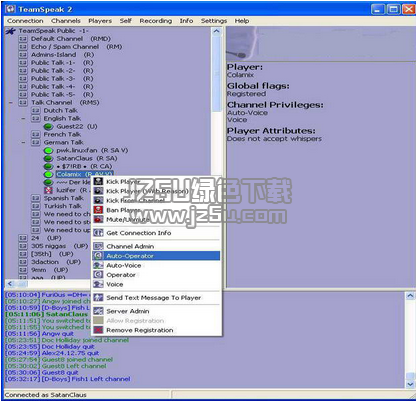
Task: Click the Default Channel icon
Action: click(23, 39)
